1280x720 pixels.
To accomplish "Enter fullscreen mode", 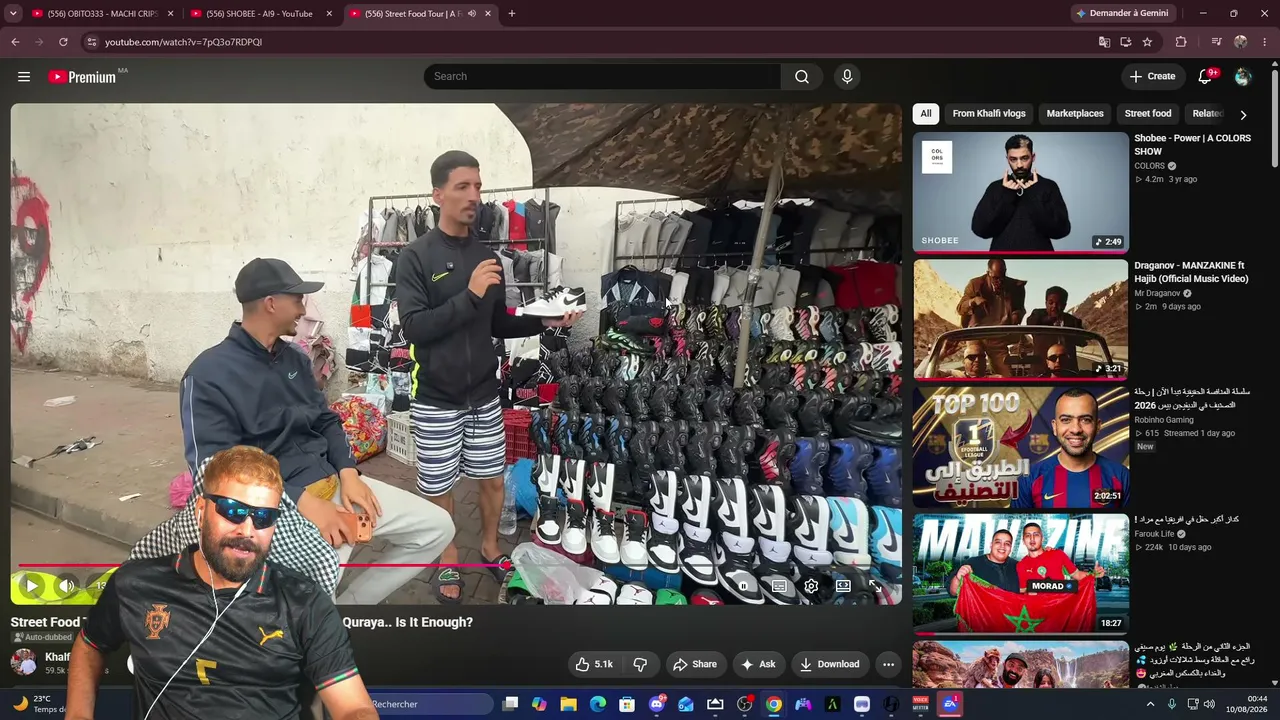I will coord(875,586).
